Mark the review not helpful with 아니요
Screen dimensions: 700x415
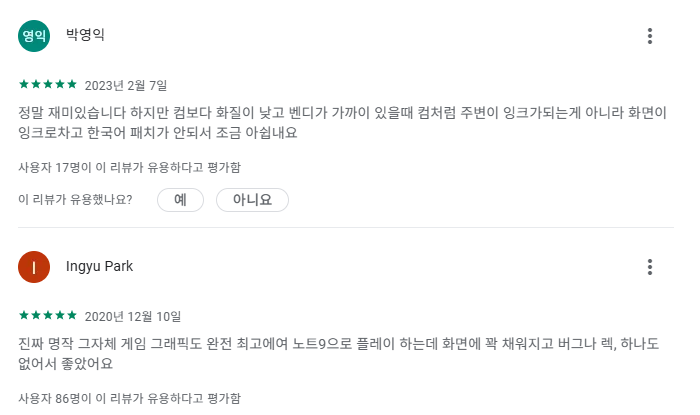[252, 199]
